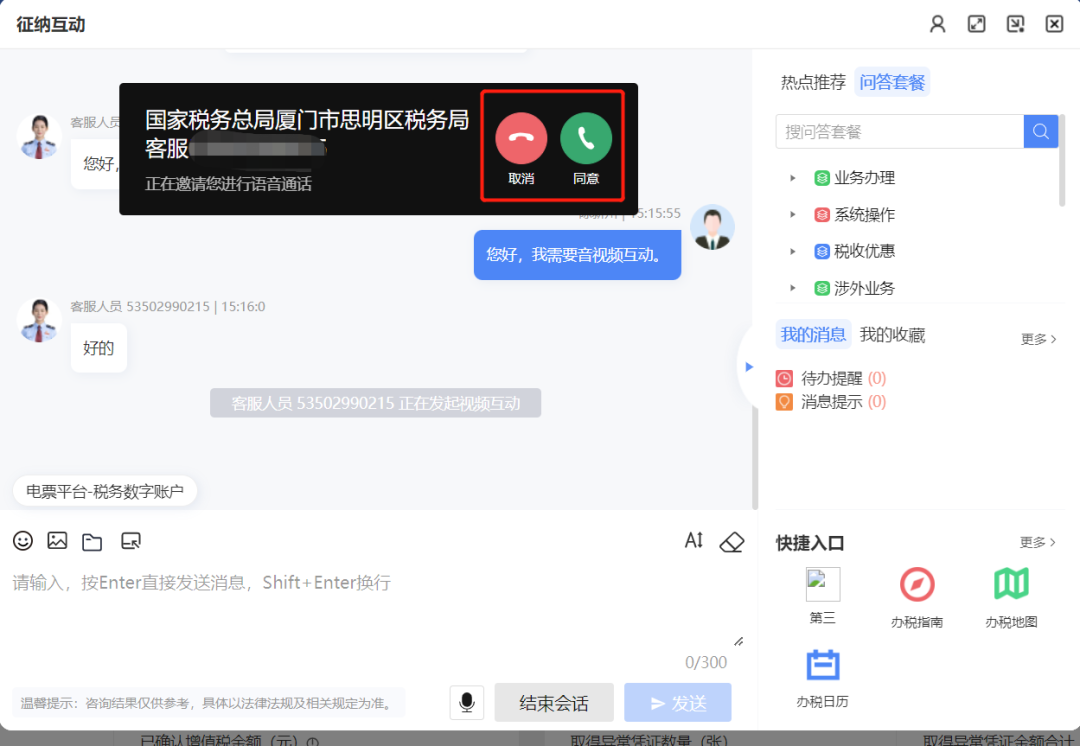1080x746 pixels.
Task: Open 消息提示 (0) entry
Action: pos(831,402)
